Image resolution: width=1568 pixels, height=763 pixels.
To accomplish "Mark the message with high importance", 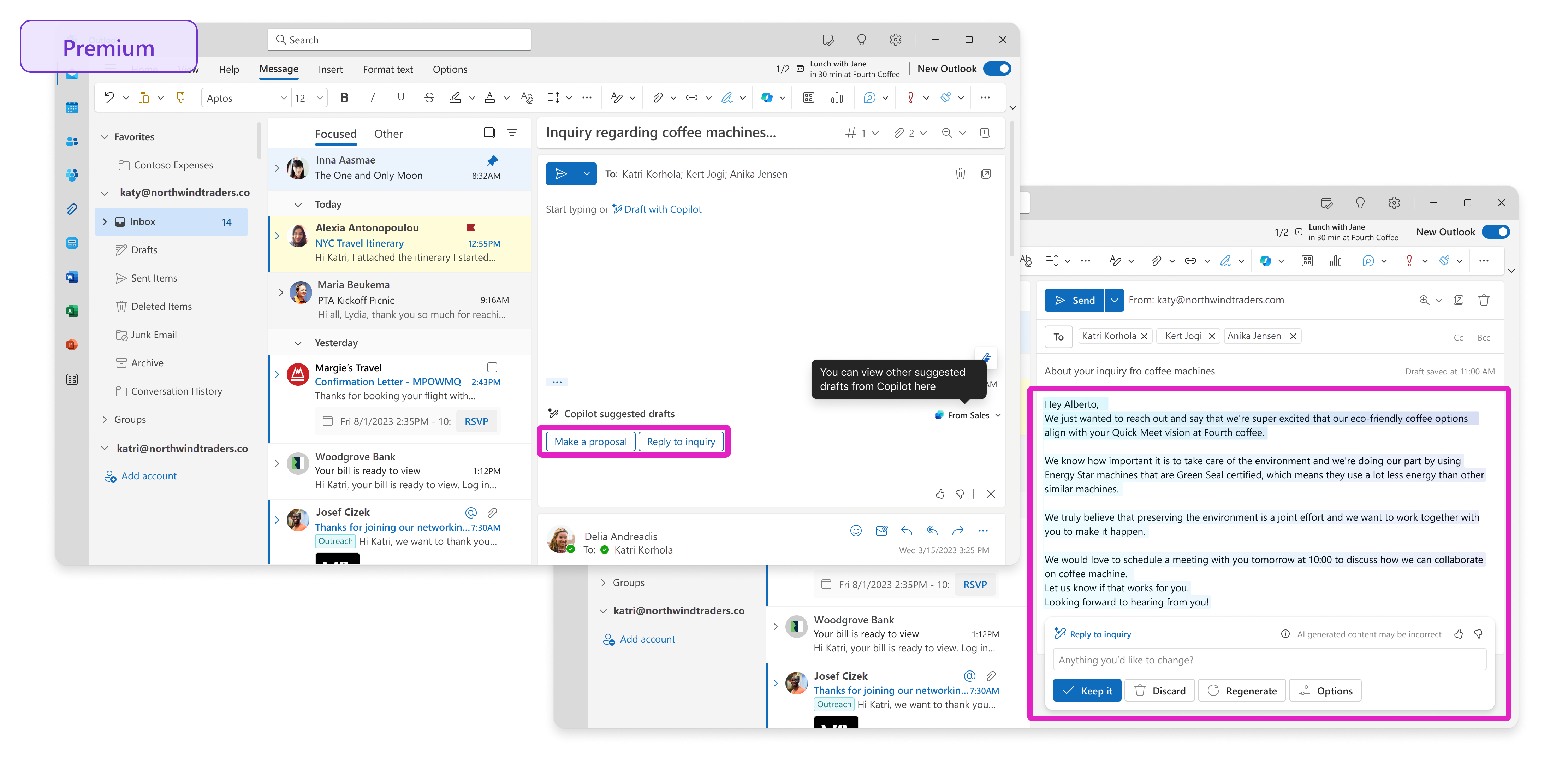I will point(911,97).
